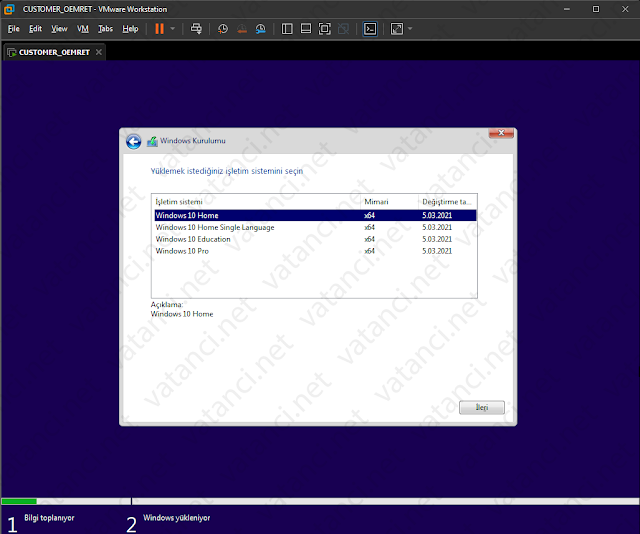Viewport: 640px width, 534px height.
Task: Revert VM to previous snapshot
Action: [242, 29]
